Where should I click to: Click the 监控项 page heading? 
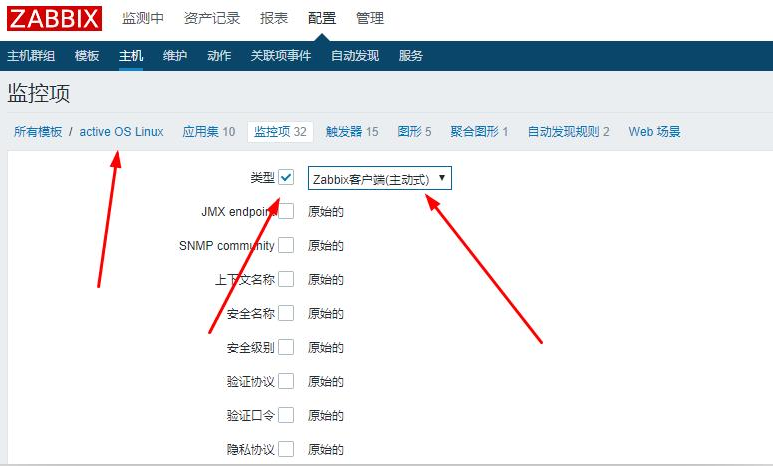point(38,93)
